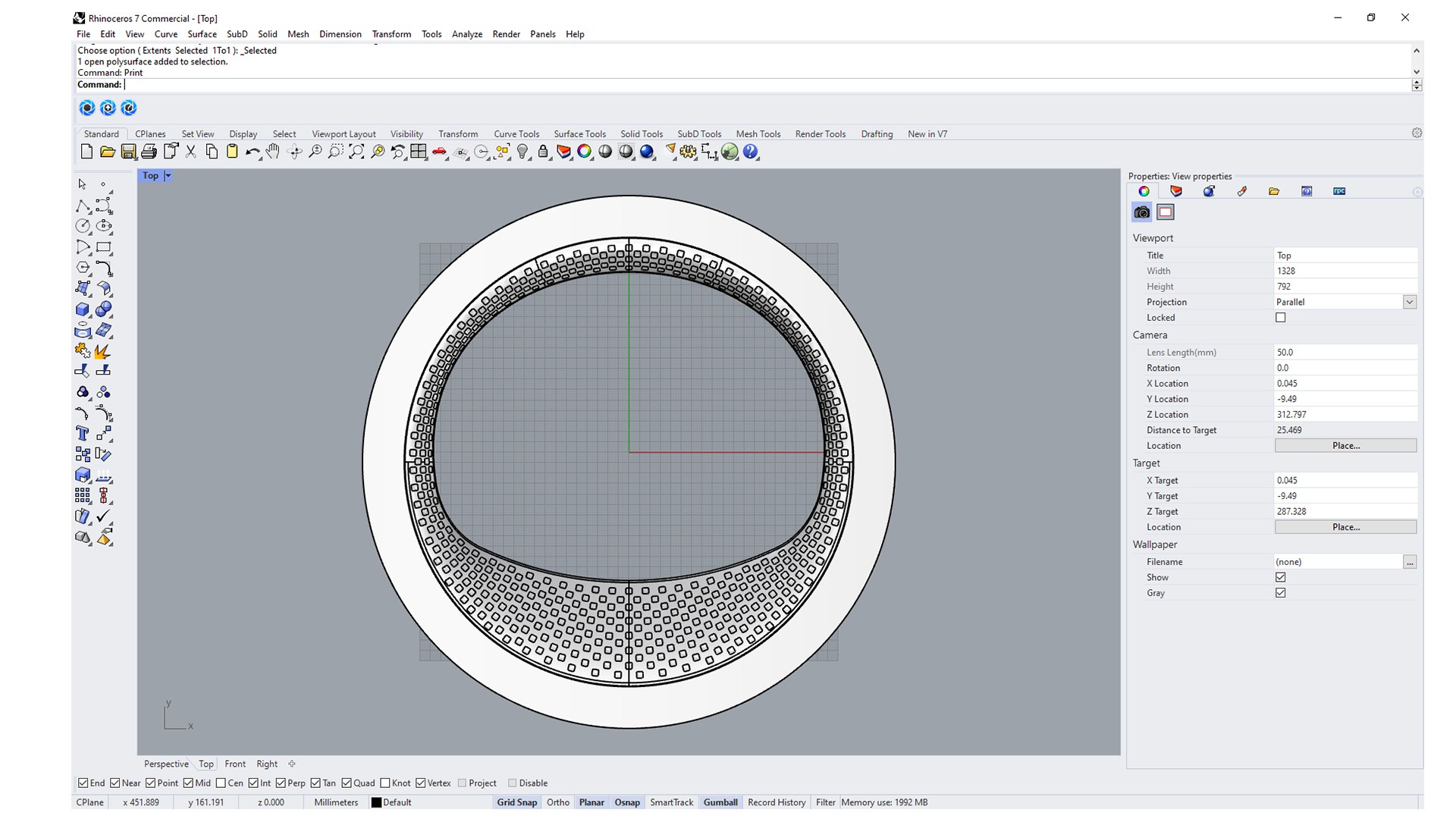Open the Help question mark icon
Viewport: 1456px width, 819px height.
point(751,152)
